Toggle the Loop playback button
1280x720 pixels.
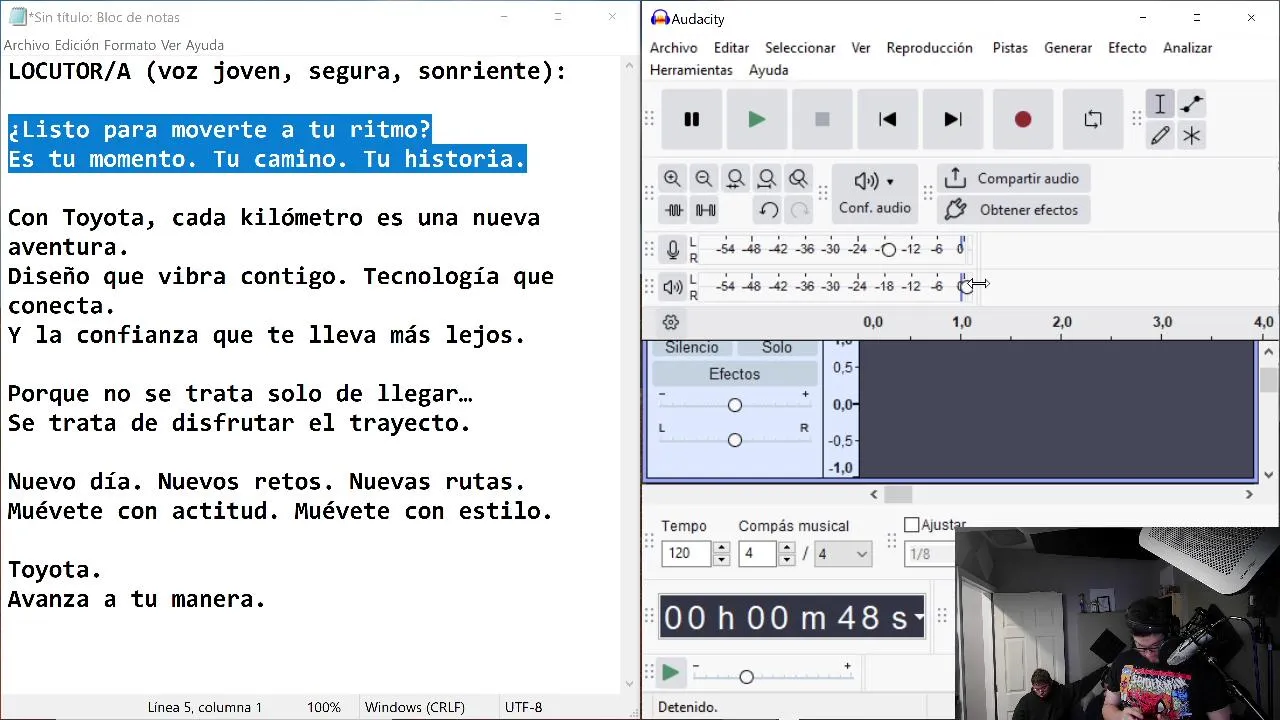(1092, 119)
